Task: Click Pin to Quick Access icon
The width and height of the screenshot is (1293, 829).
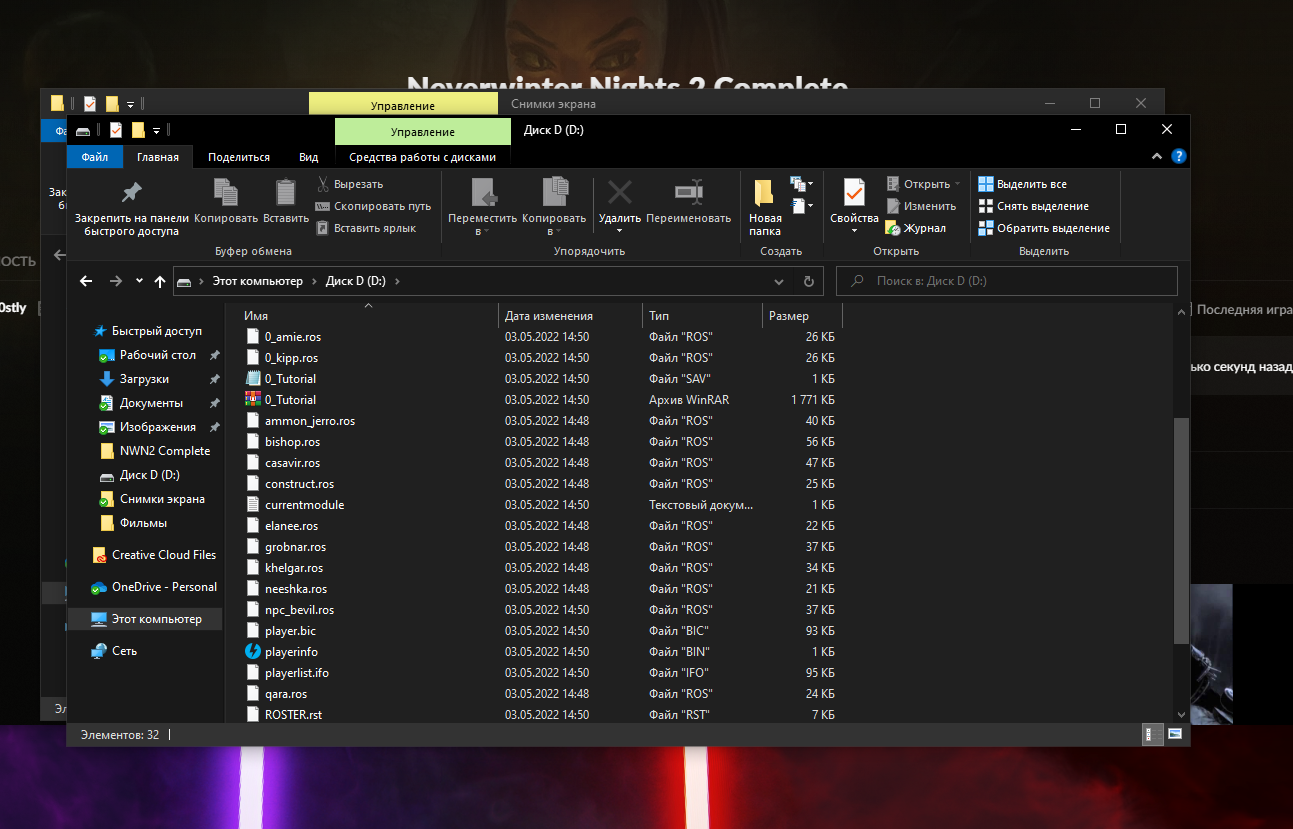Action: 131,193
